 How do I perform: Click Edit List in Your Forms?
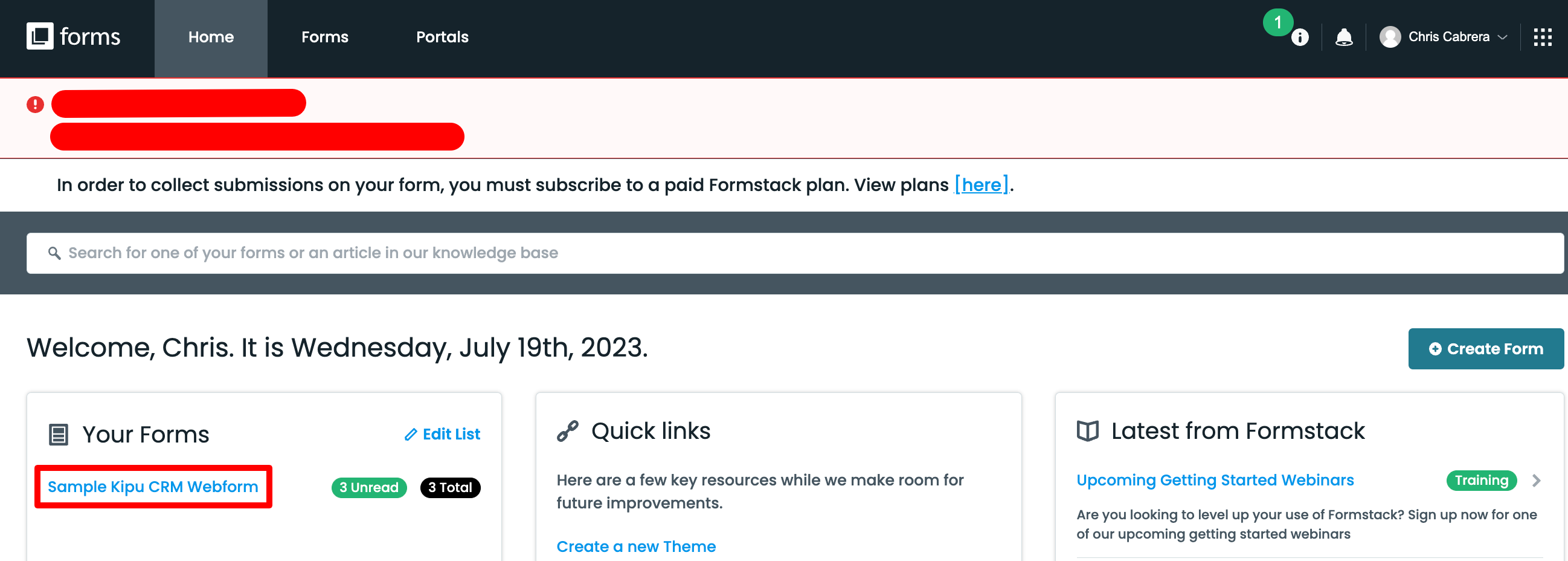(x=443, y=434)
